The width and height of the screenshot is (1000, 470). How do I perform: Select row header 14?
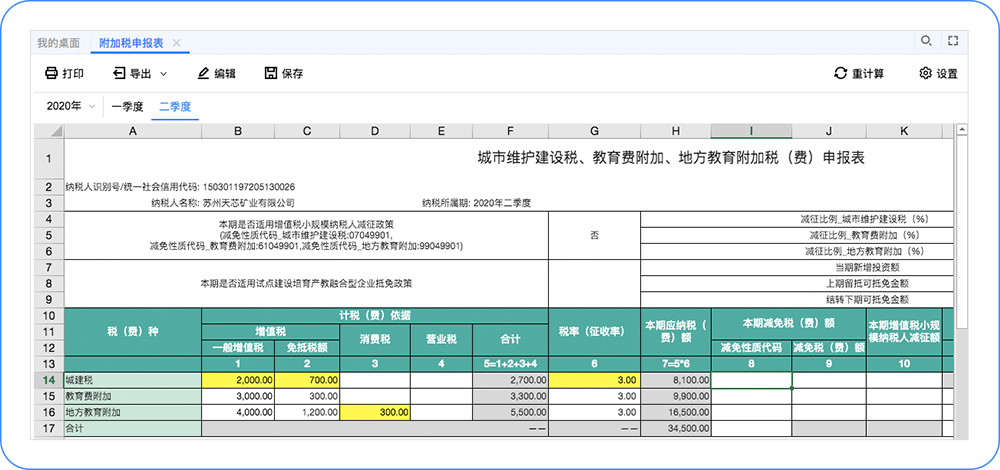[48, 380]
